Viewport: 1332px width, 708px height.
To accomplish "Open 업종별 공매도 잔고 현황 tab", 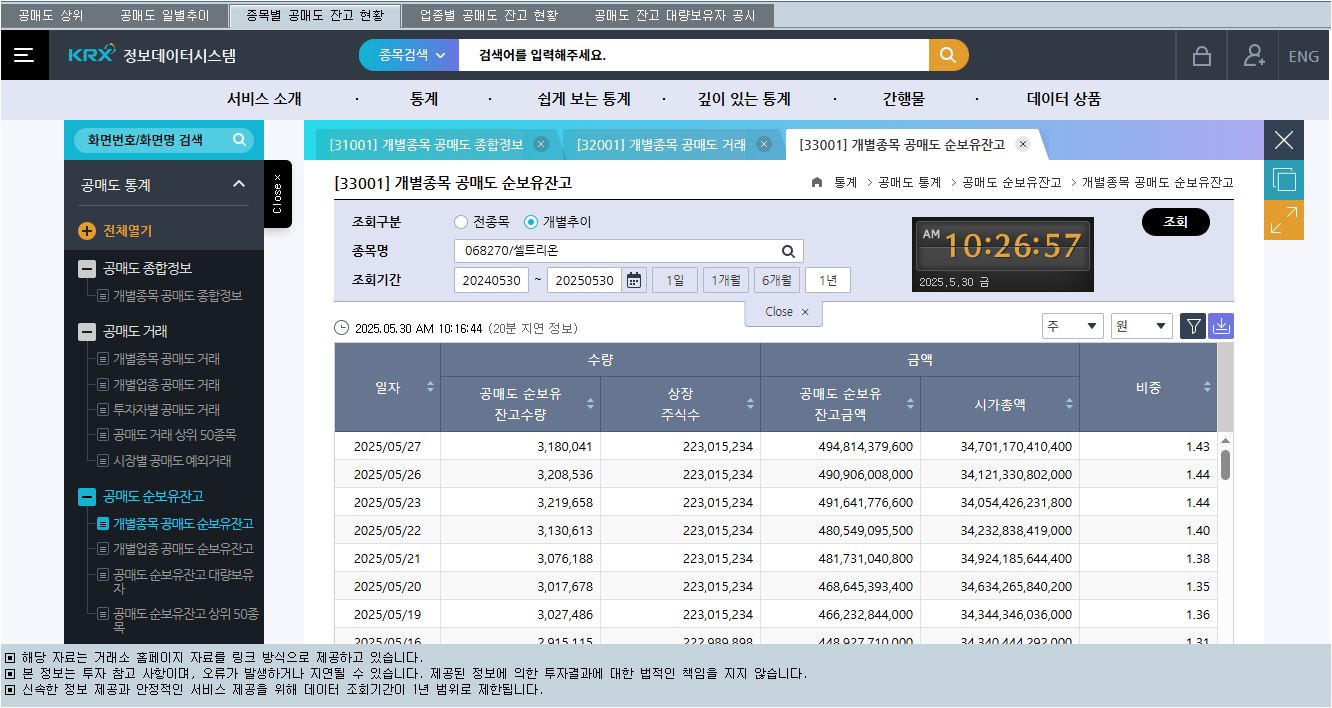I will (x=488, y=16).
